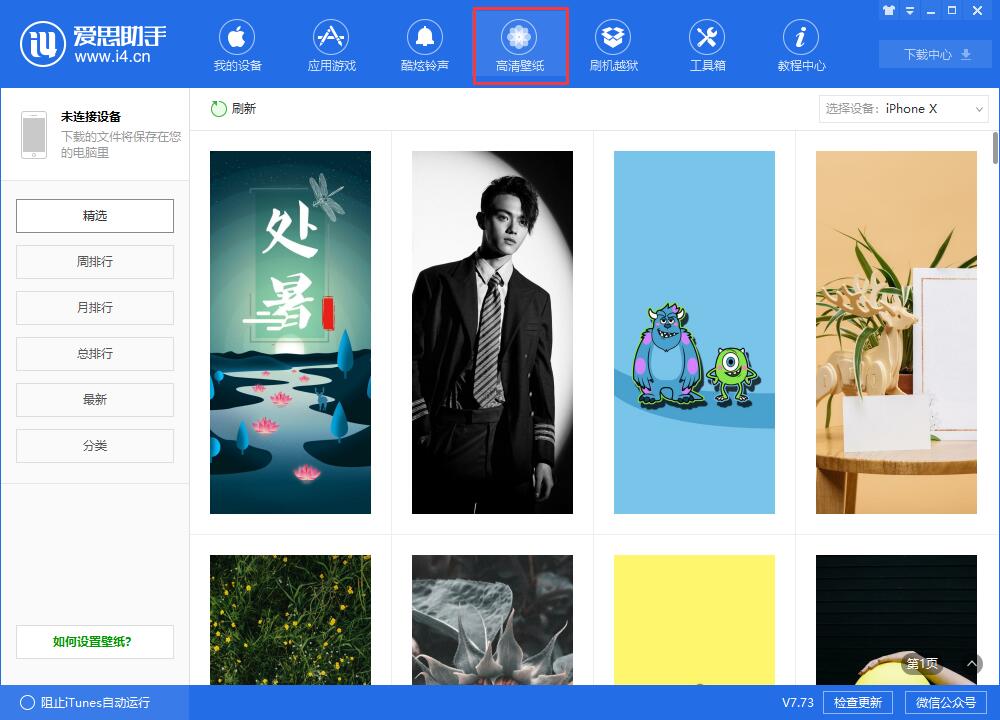This screenshot has width=1000, height=720.
Task: Click 如何设置壁纸? help link
Action: click(95, 642)
